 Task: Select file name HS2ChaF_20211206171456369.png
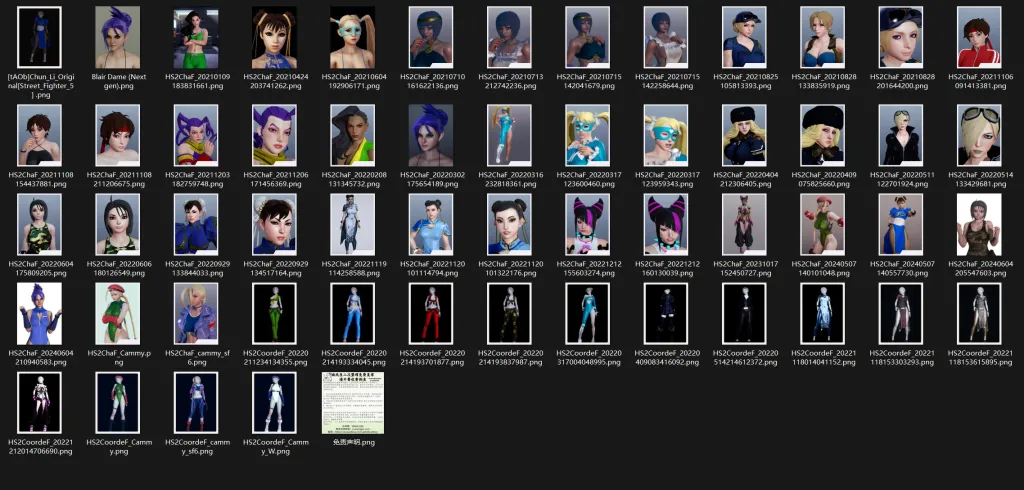point(274,180)
